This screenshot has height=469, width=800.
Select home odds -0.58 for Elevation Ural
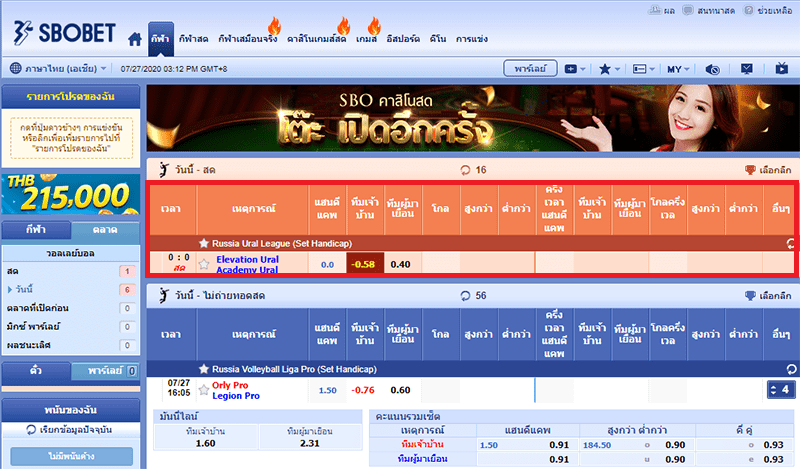pyautogui.click(x=365, y=264)
